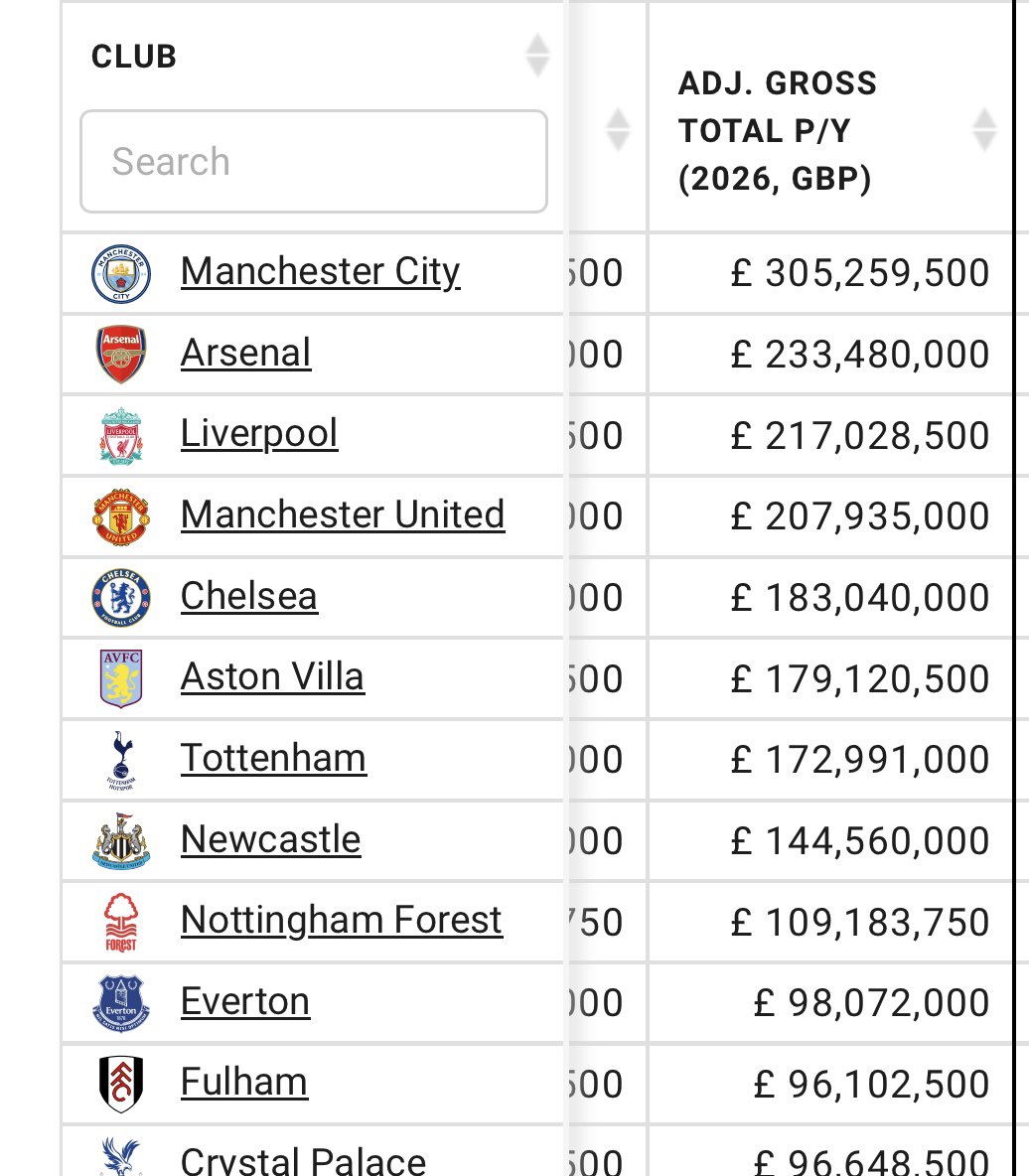Click the Aston Villa AVFC badge

click(x=121, y=678)
